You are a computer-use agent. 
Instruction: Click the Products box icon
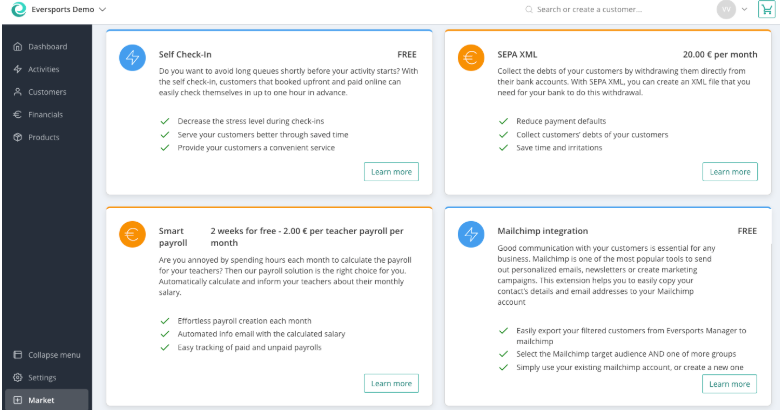(x=18, y=137)
